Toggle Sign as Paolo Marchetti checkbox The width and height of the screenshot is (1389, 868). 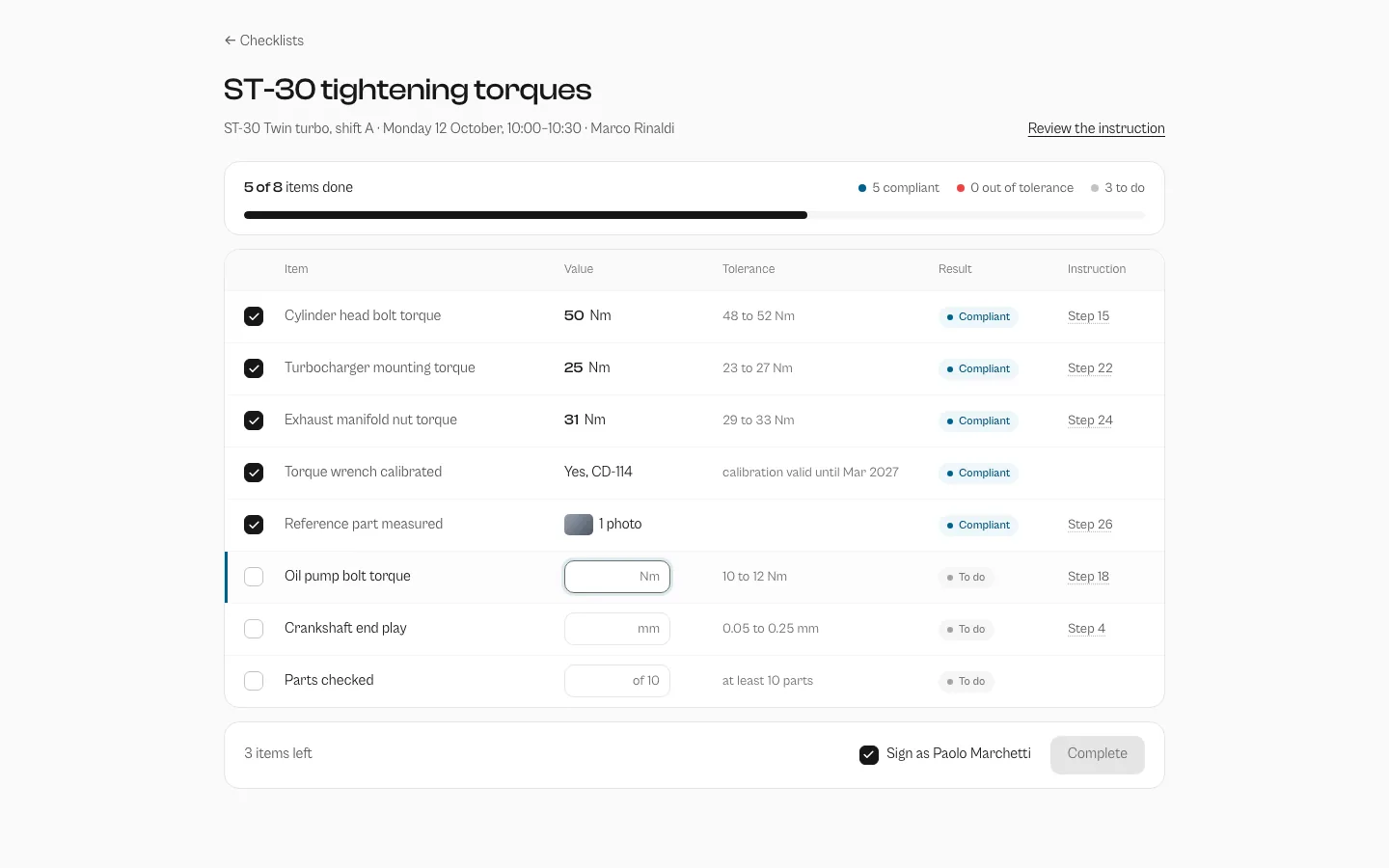pyautogui.click(x=869, y=754)
